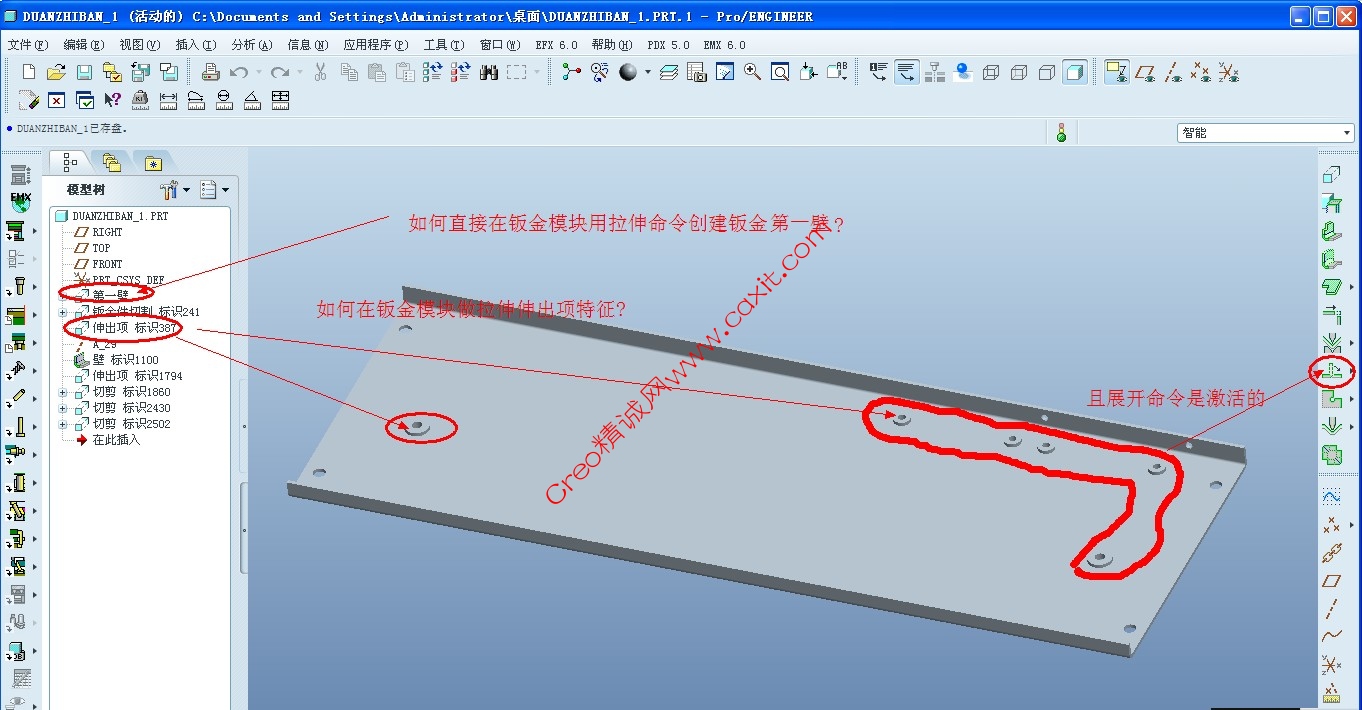Click the Print icon in toolbar
The width and height of the screenshot is (1362, 710).
click(210, 72)
